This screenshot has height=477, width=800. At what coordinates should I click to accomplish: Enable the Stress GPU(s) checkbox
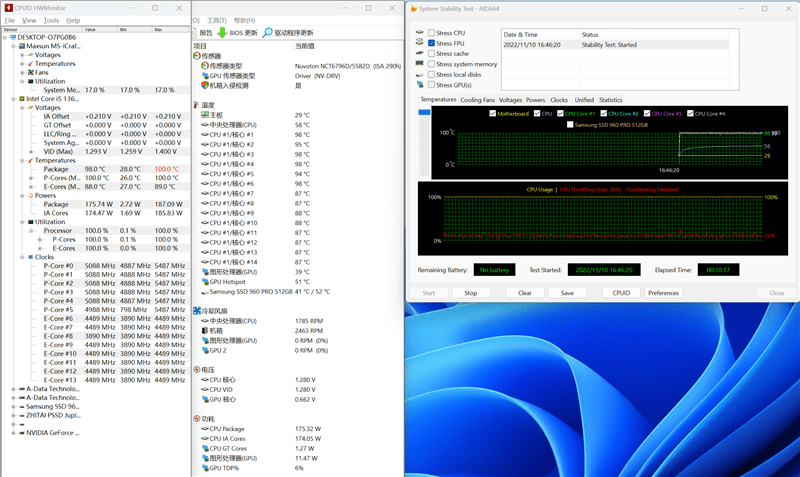432,85
